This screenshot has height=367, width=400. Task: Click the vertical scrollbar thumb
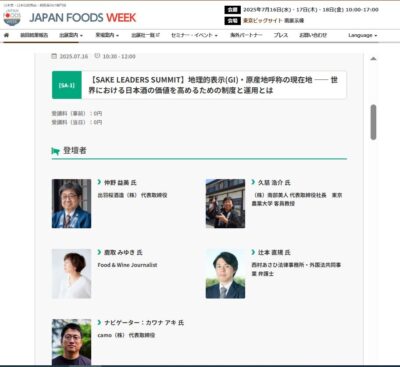[373, 122]
